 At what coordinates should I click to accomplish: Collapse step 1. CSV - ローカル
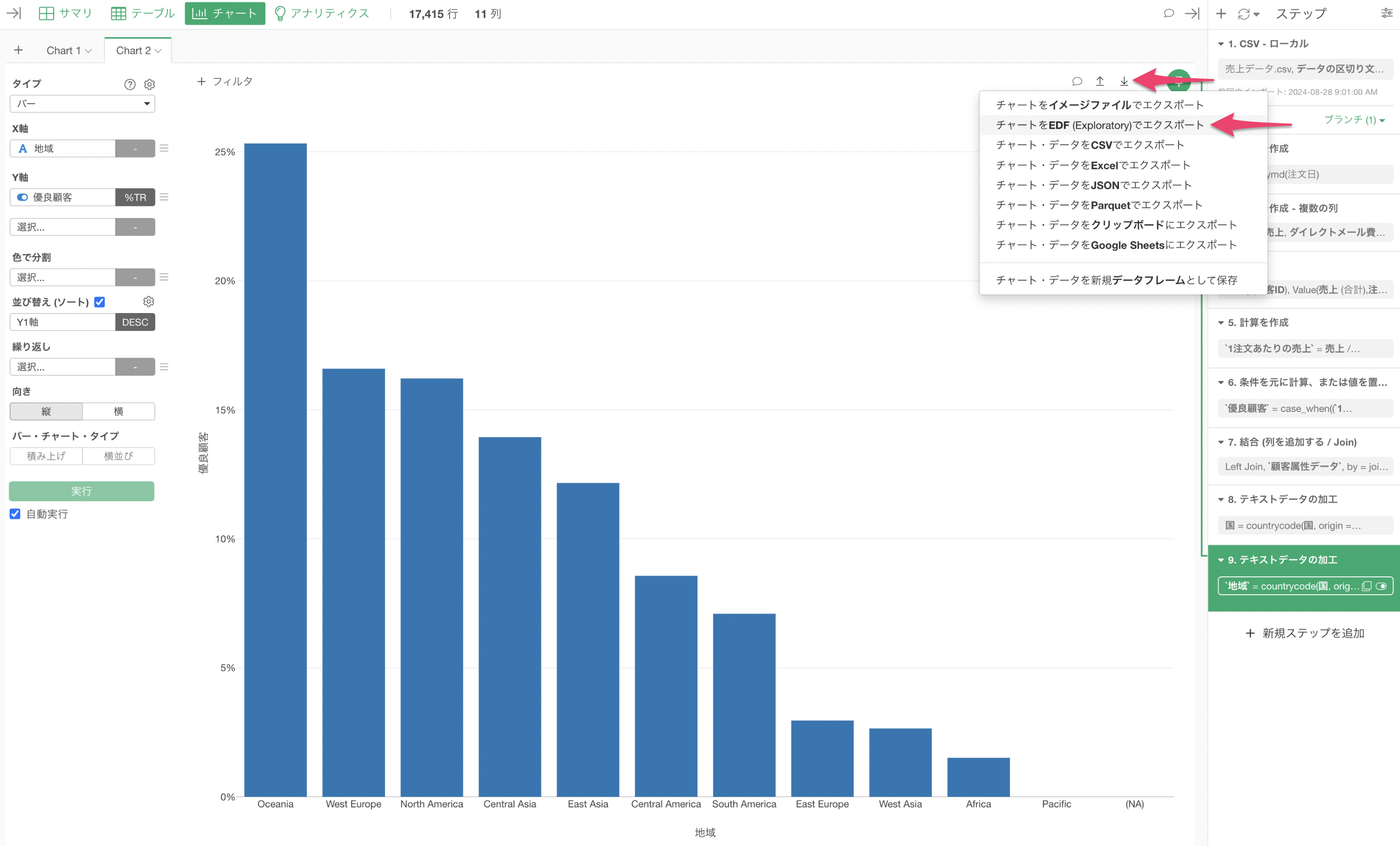(x=1221, y=44)
